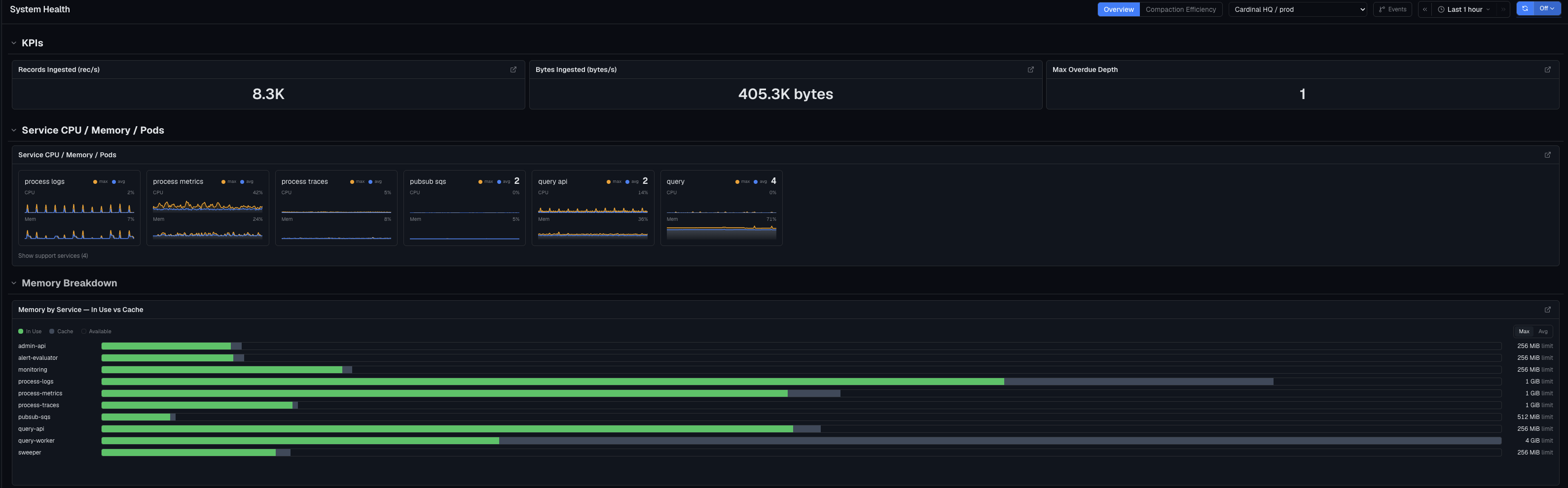Screen dimensions: 1568x488
Task: Step the time range backward with double-chevron
Action: (1425, 9)
